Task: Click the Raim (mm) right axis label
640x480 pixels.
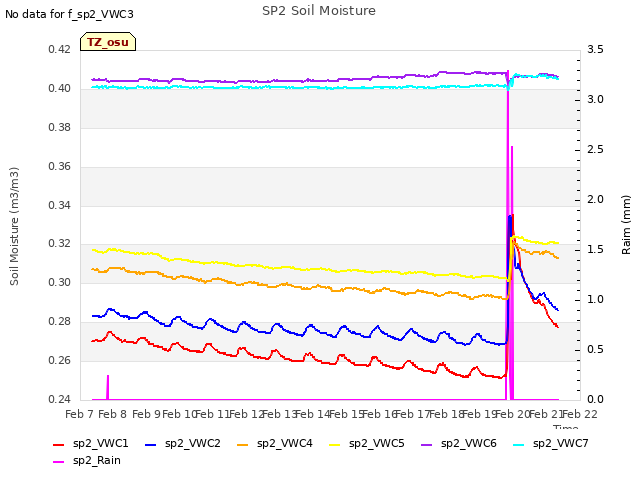Action: coord(626,225)
